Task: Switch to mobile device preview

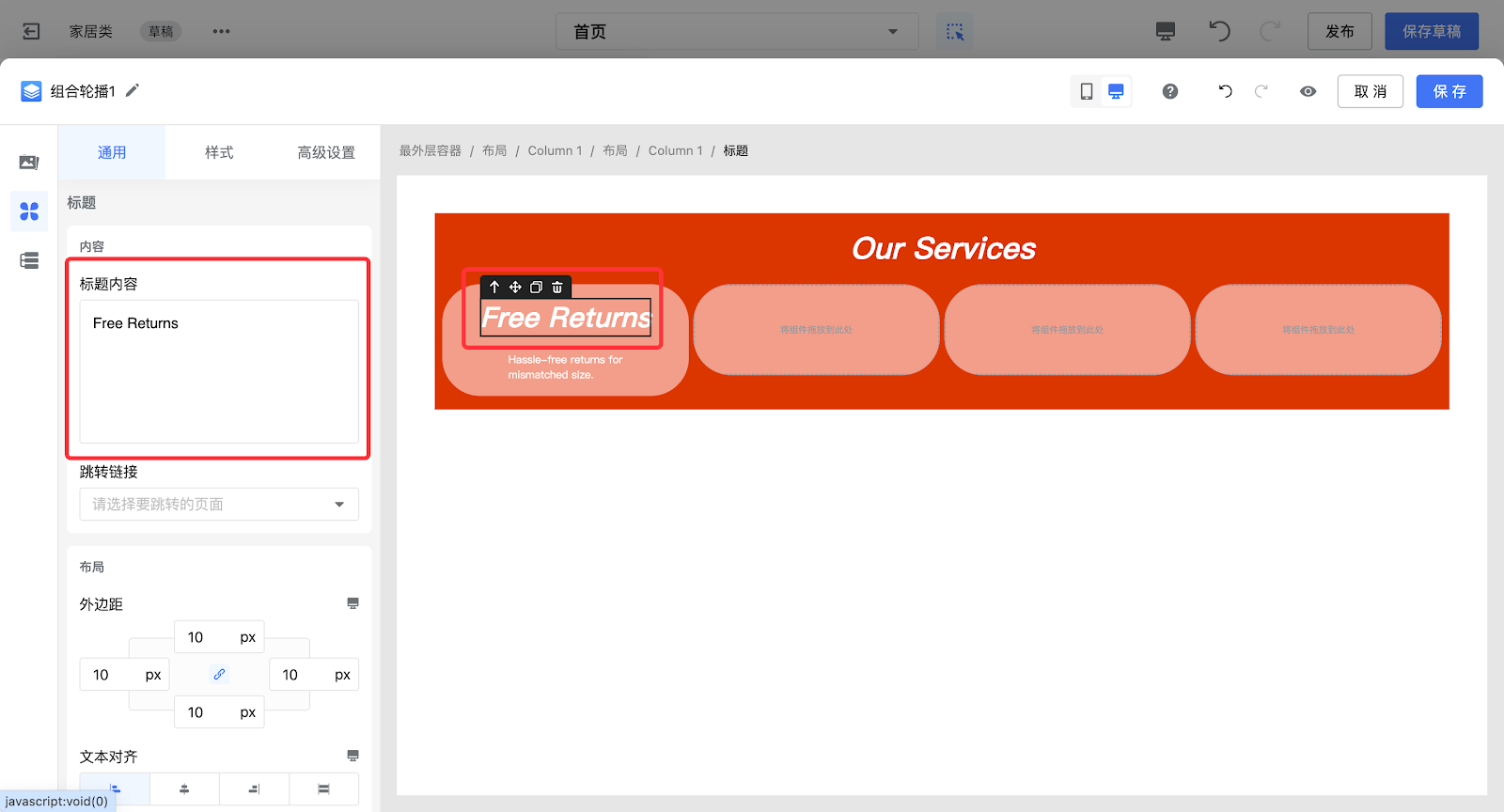Action: pyautogui.click(x=1087, y=91)
